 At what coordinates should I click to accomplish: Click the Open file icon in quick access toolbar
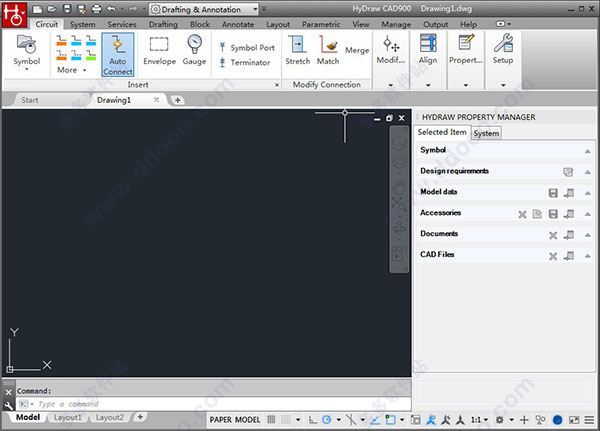coord(52,9)
